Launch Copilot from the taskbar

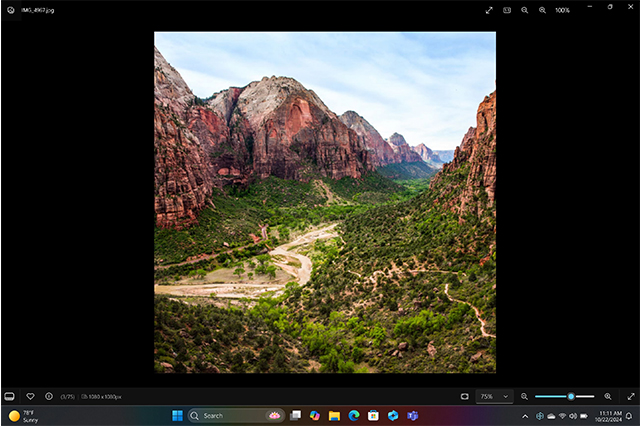(315, 416)
